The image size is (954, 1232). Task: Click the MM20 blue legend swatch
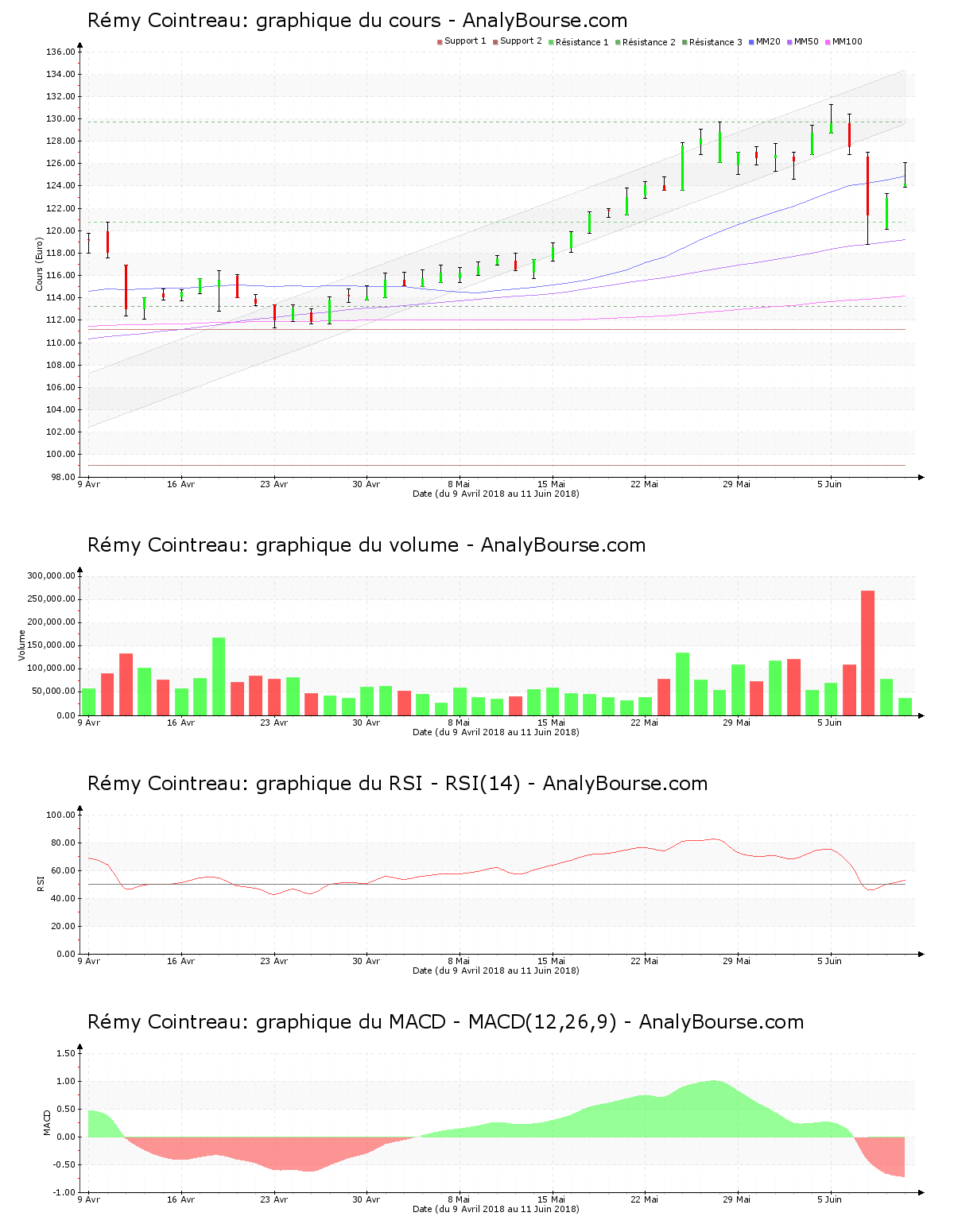coord(751,42)
